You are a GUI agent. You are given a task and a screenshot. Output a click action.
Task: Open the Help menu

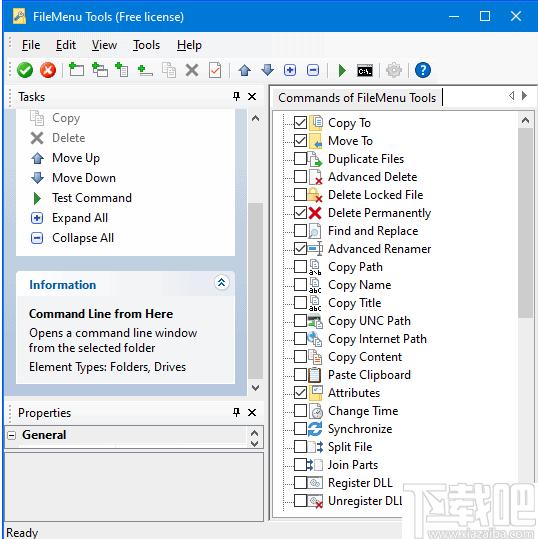click(x=189, y=45)
